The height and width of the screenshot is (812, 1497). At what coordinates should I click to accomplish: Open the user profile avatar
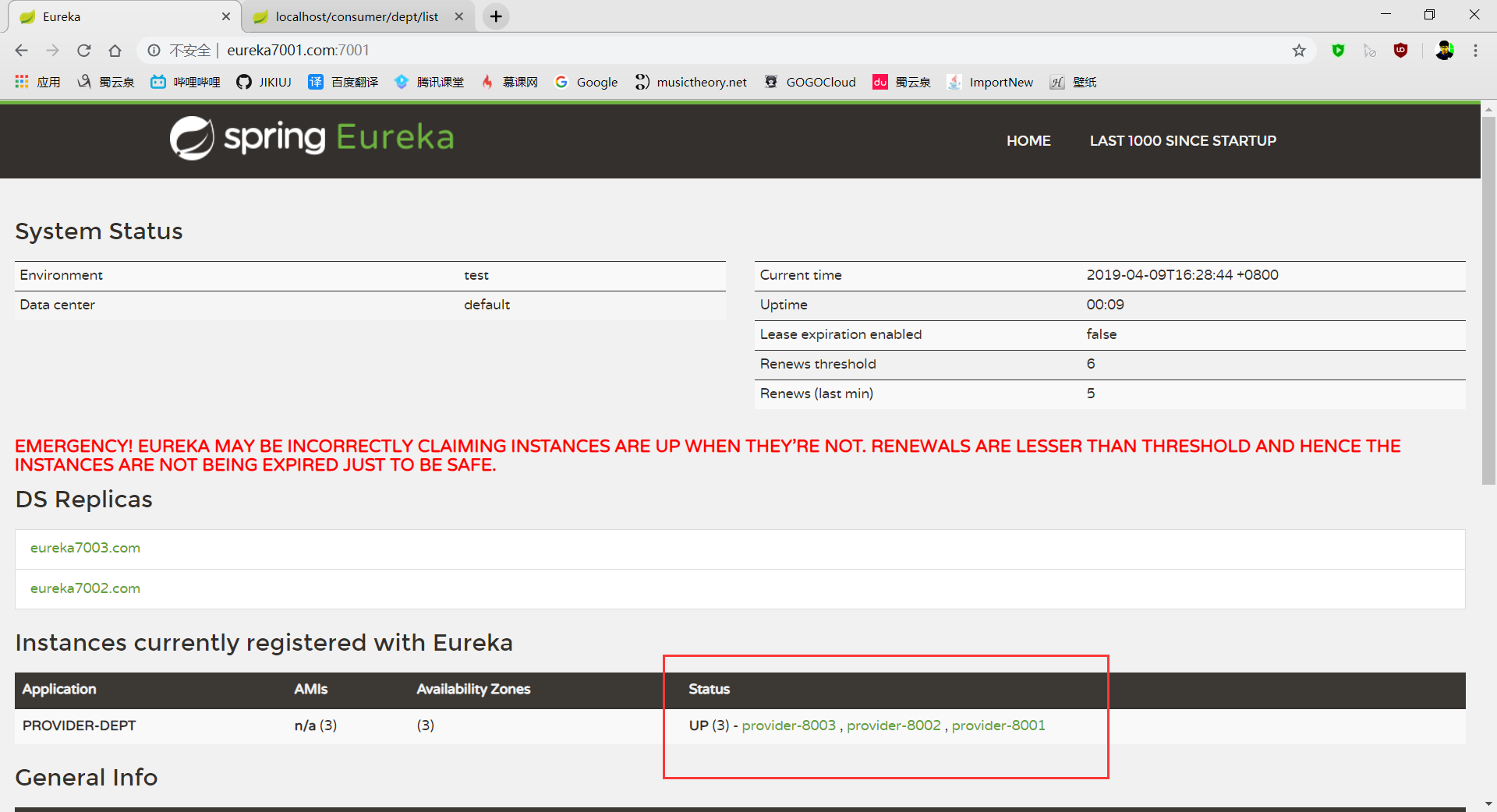pyautogui.click(x=1444, y=51)
